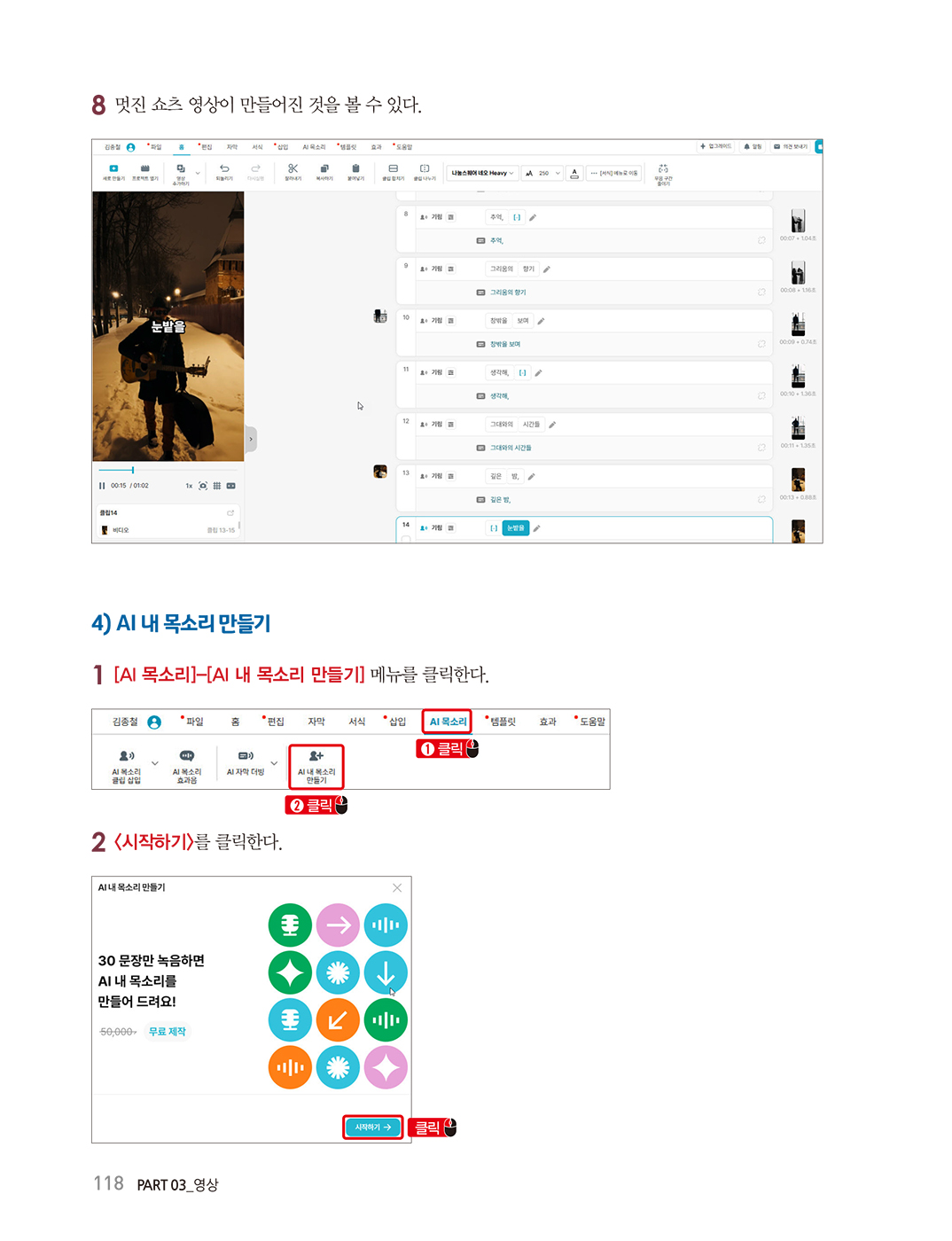Open the 효과 tab in the lower ribbon
The width and height of the screenshot is (952, 1241).
tap(548, 722)
